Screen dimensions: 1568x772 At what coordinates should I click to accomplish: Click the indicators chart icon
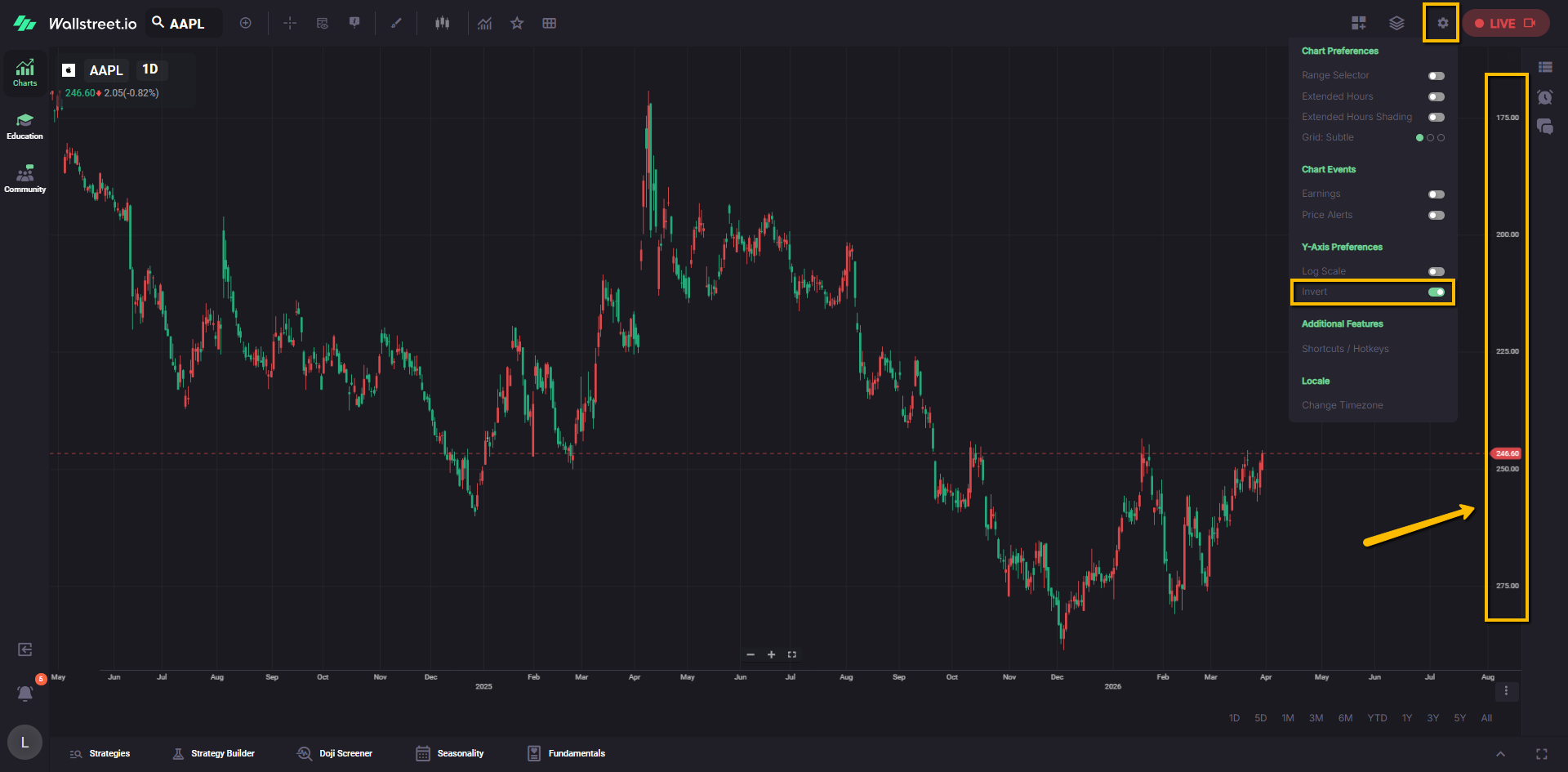pos(485,23)
